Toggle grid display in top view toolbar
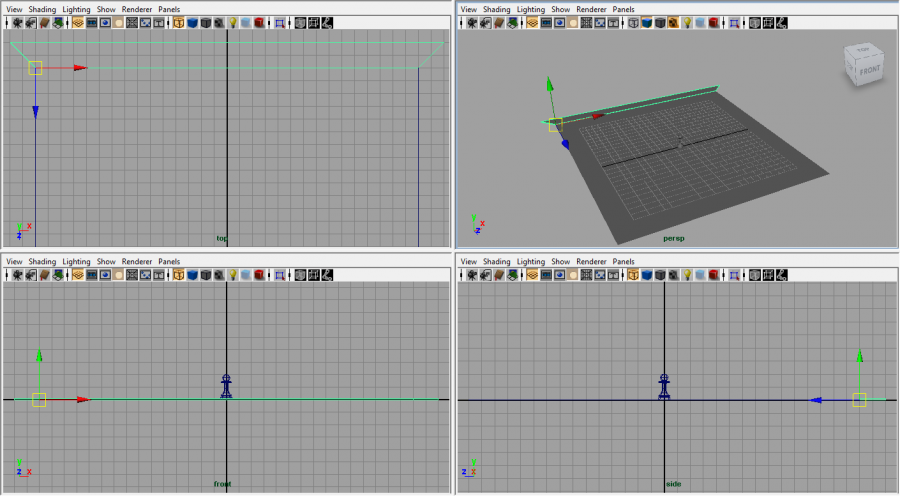 tap(78, 22)
